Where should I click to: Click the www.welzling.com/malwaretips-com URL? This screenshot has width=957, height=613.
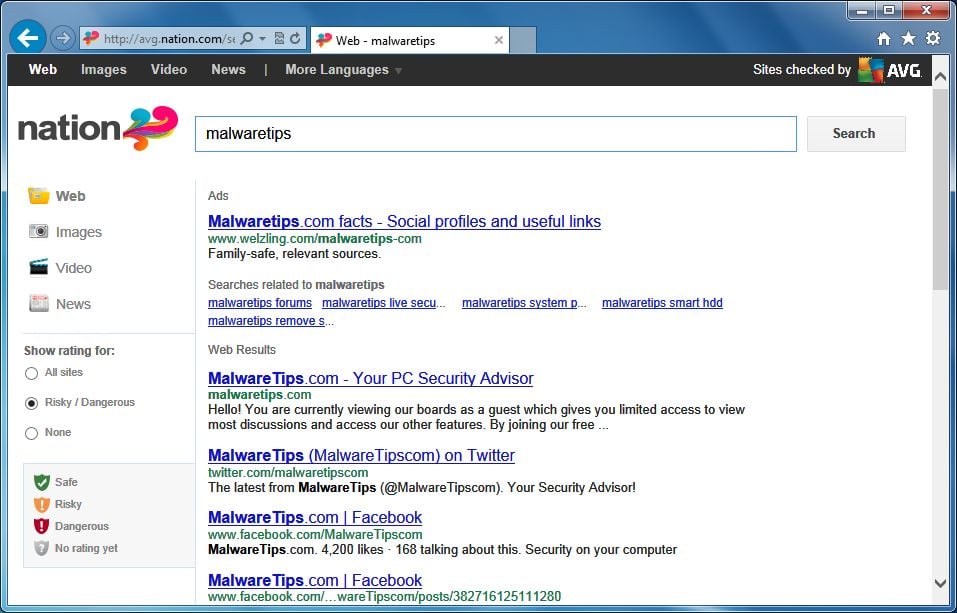(x=314, y=239)
